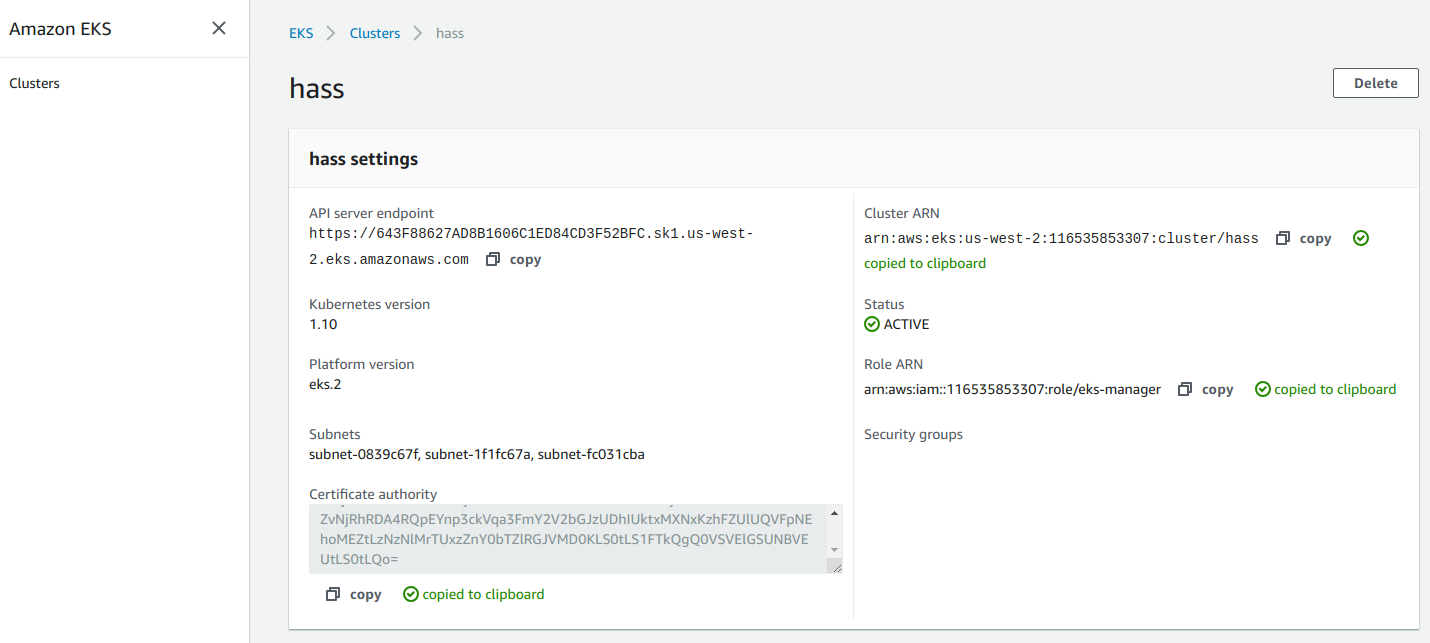Grab the certificate box resize handle
Screen dimensions: 1430x643
click(x=835, y=567)
